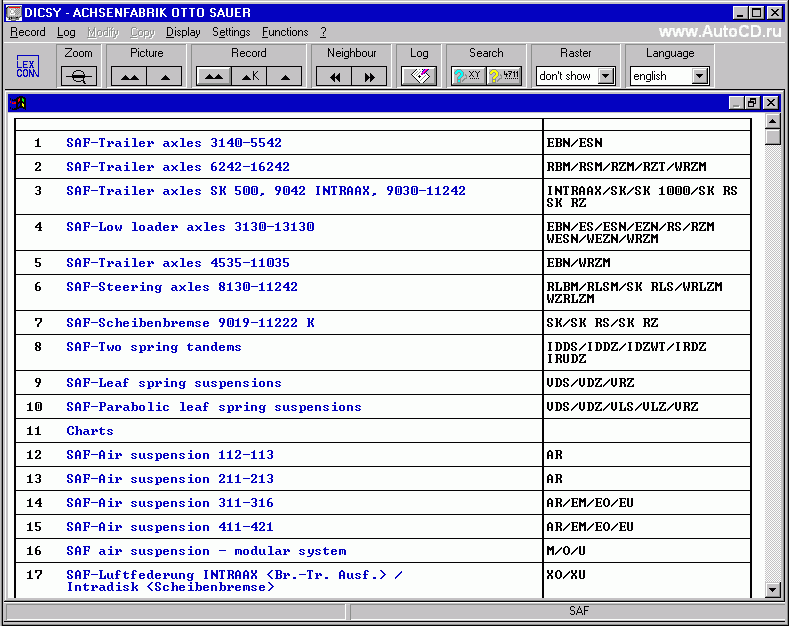
Task: Open SAF-Air suspension 411-421 link
Action: (x=170, y=527)
